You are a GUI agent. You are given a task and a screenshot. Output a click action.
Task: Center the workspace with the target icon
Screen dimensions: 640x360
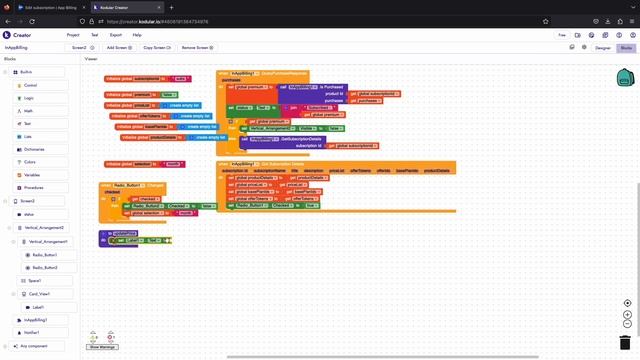[x=627, y=303]
